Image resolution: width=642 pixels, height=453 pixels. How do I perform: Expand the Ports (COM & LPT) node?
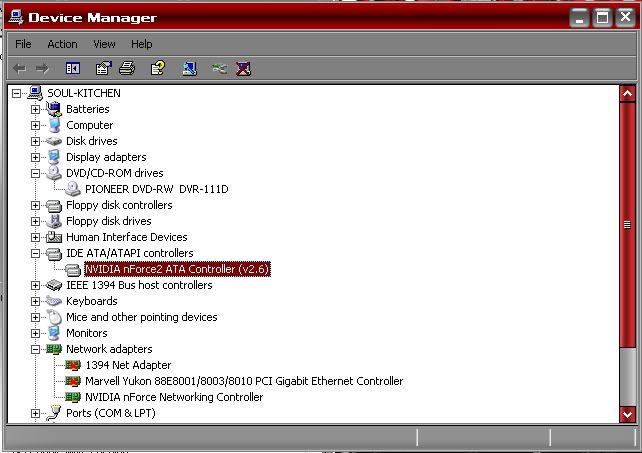[35, 413]
